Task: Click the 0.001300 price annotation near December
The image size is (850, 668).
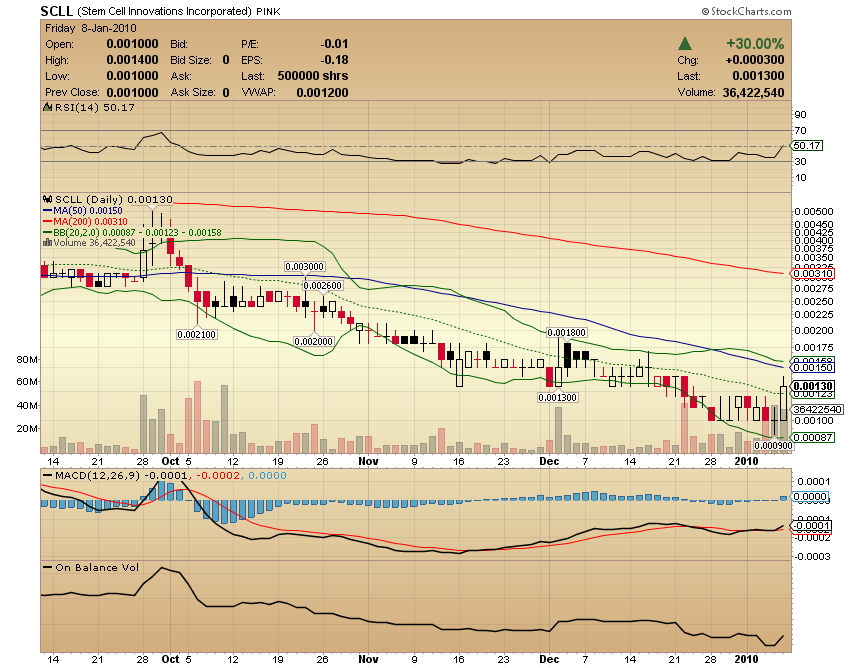Action: (557, 397)
